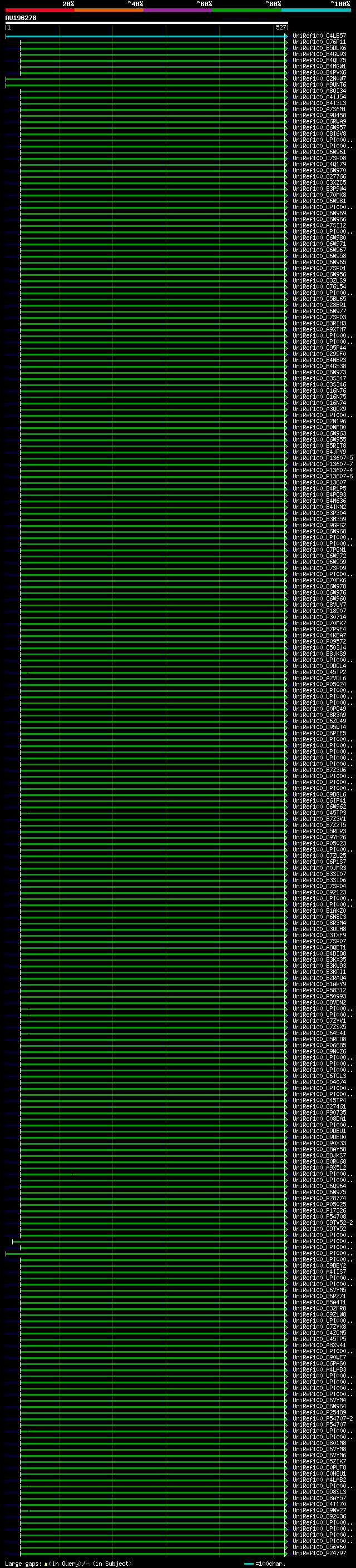Select the UniRef100_Q98SL3 label

pos(319,1492)
